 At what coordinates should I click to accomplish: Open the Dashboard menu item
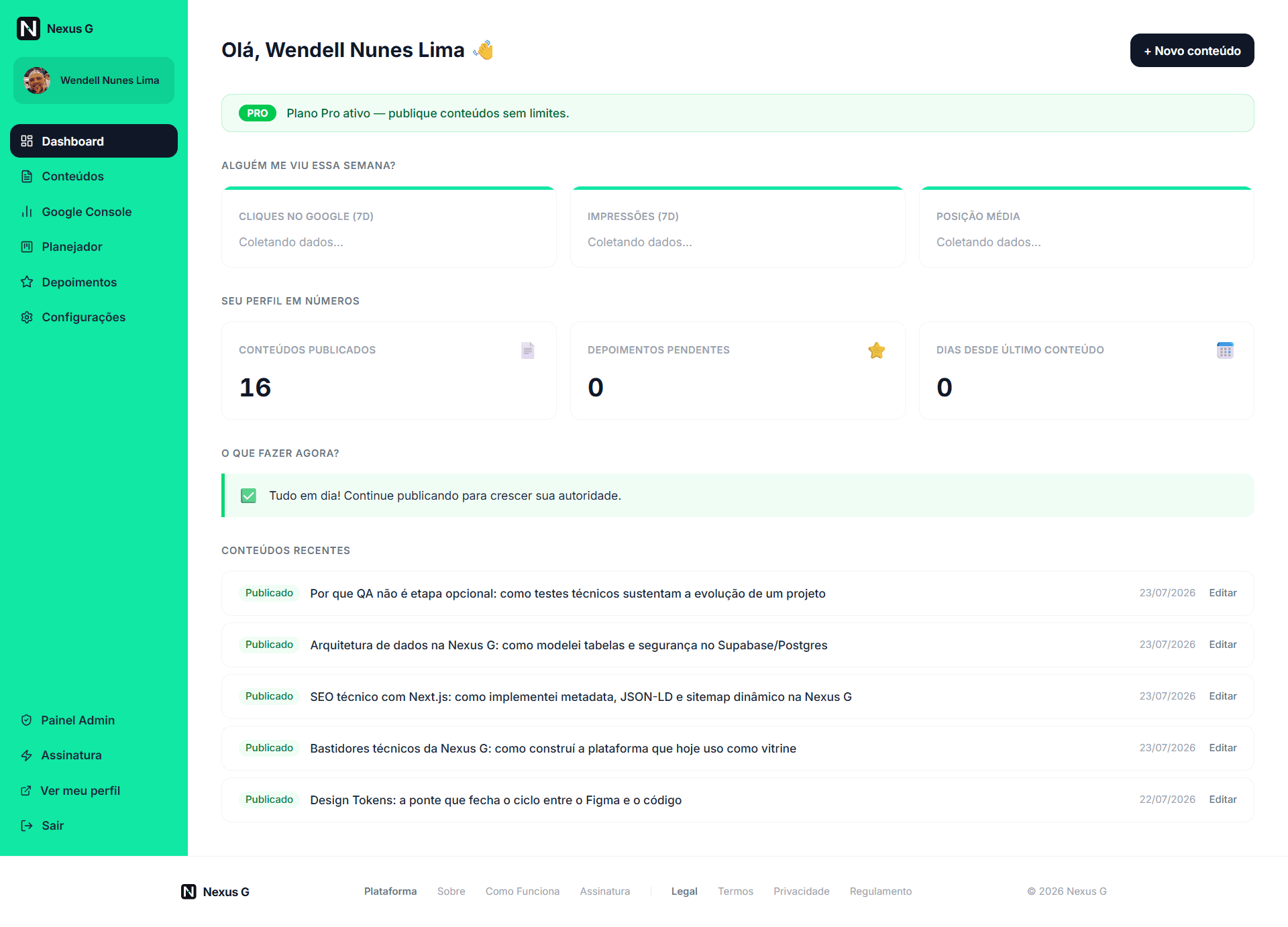94,141
